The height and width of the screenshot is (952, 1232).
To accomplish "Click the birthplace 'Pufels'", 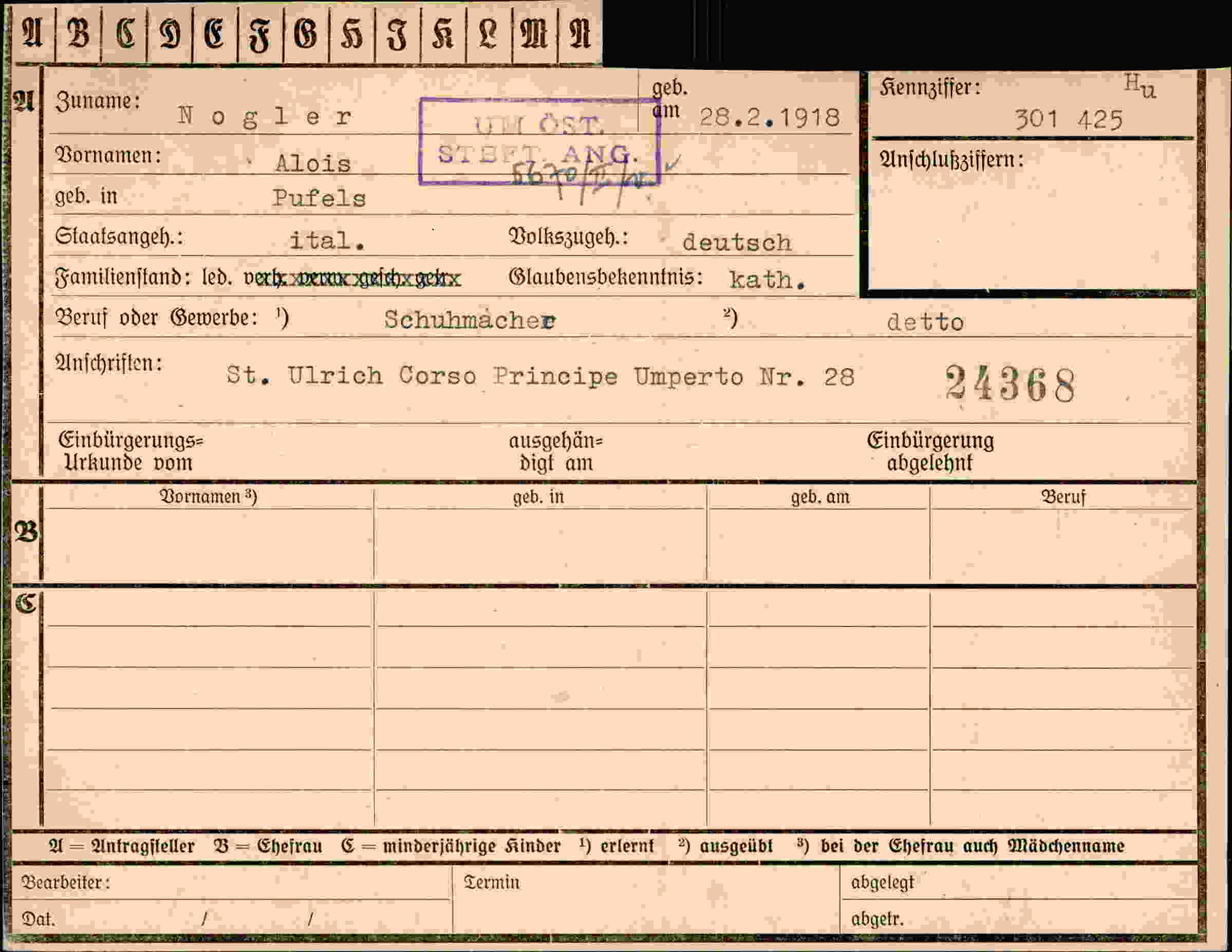I will pos(319,198).
